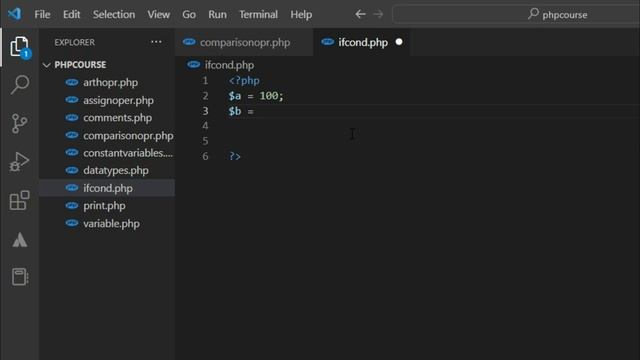Open Explorer more actions ellipsis
This screenshot has width=640, height=360.
[156, 42]
